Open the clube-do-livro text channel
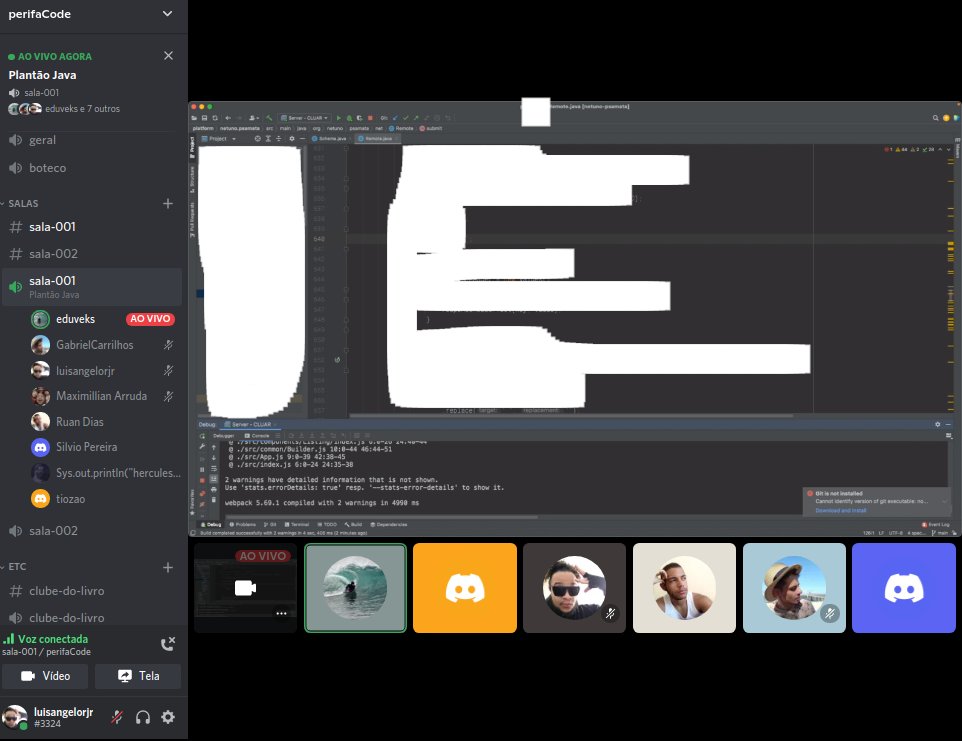 [92, 591]
